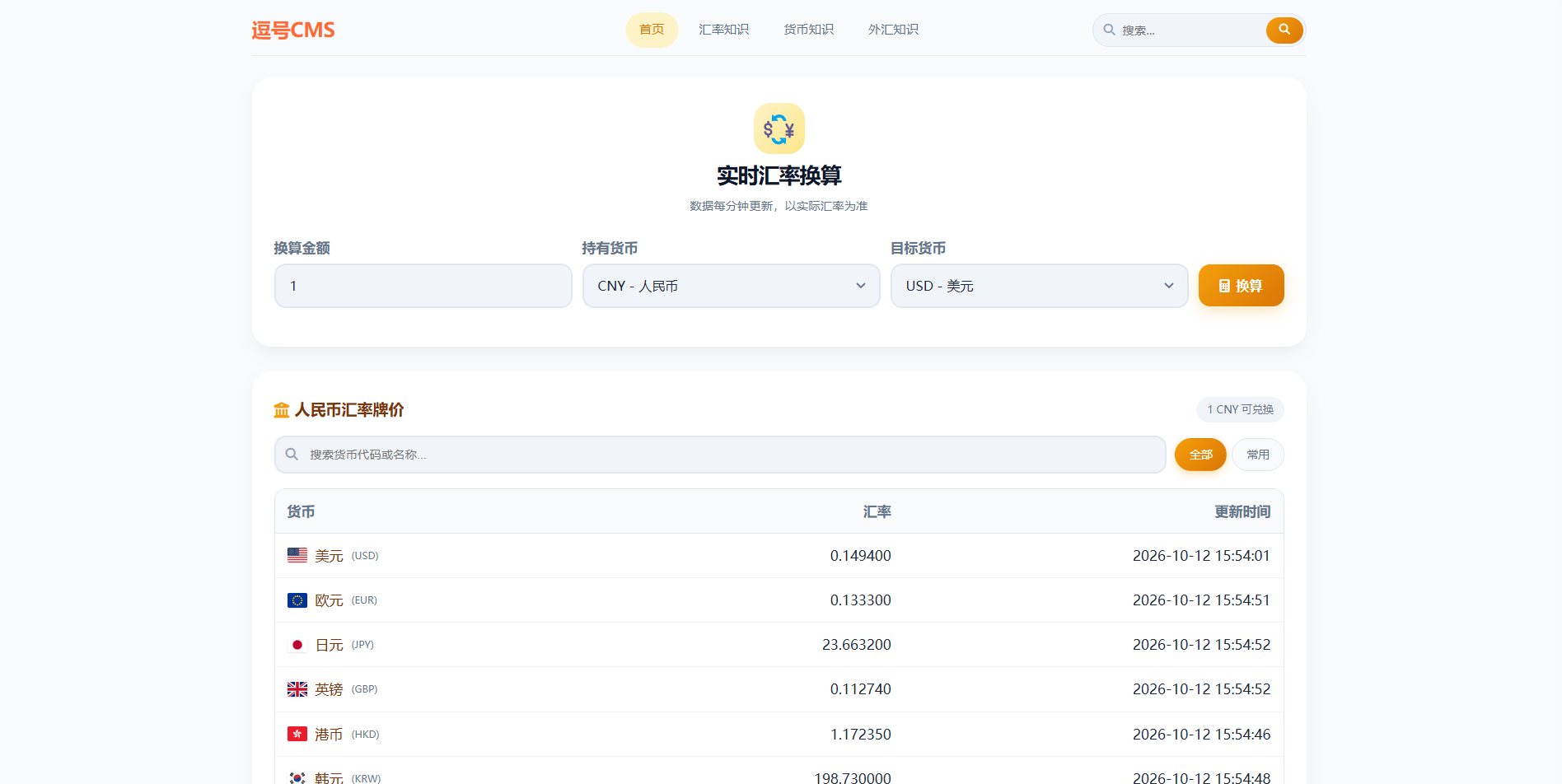Click the 更新时间 column header

[x=1242, y=511]
